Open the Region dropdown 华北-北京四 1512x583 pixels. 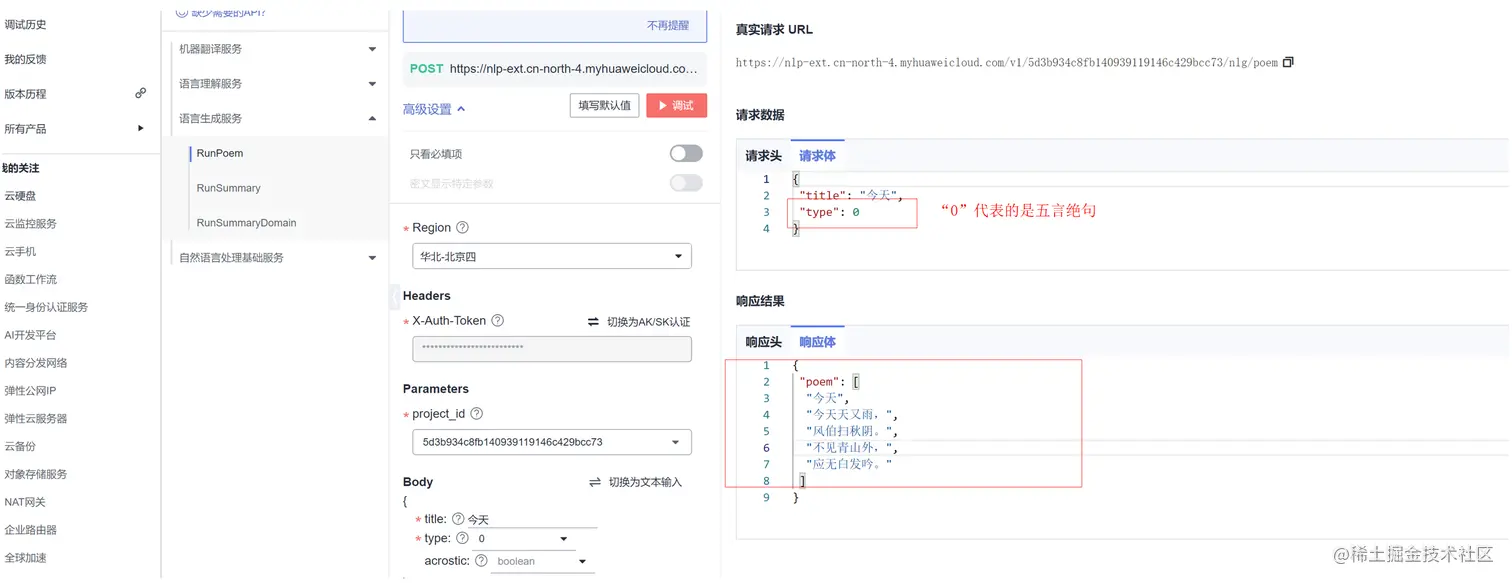552,256
